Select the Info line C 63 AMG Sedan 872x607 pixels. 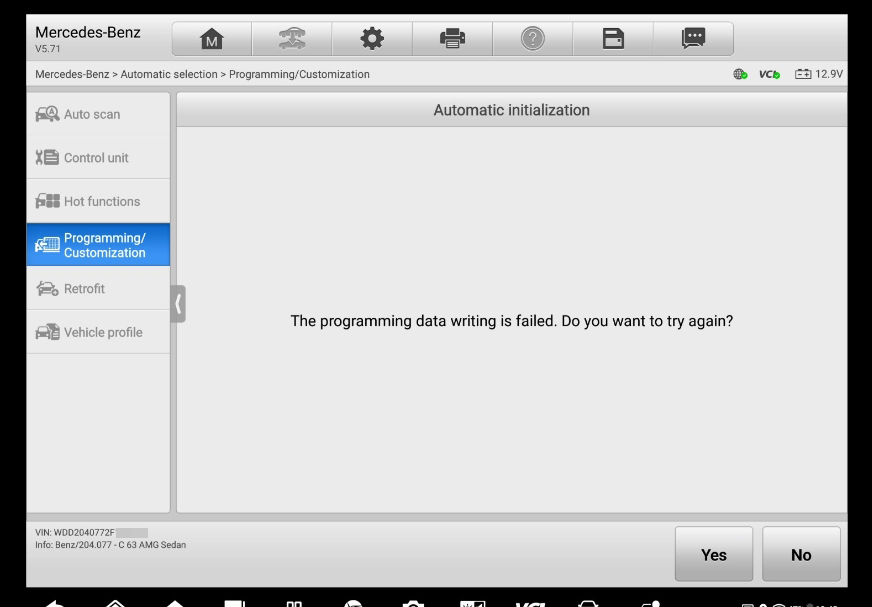(x=110, y=545)
